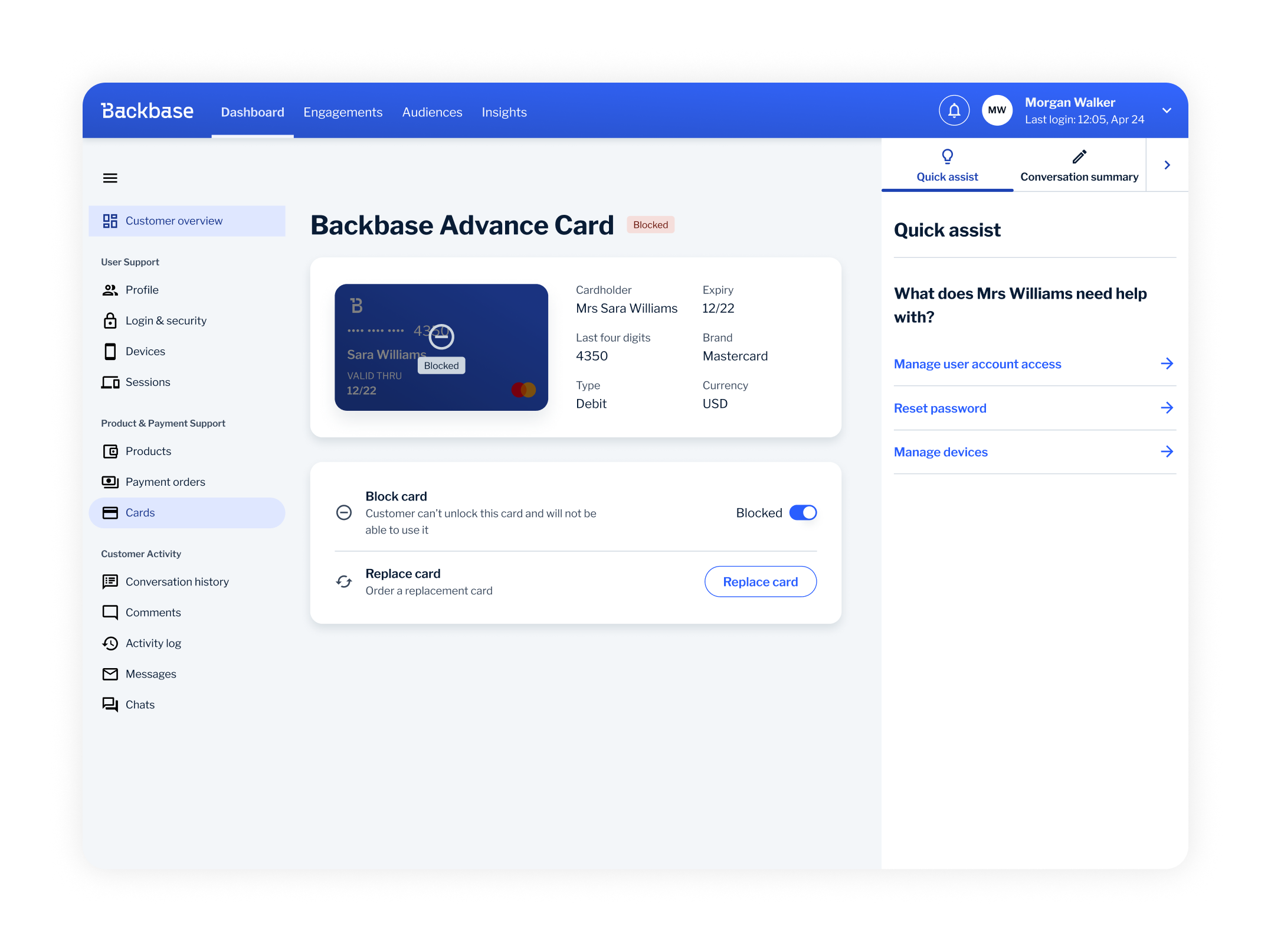The height and width of the screenshot is (952, 1271).
Task: Open Manage devices via arrow chevron
Action: (x=1167, y=452)
